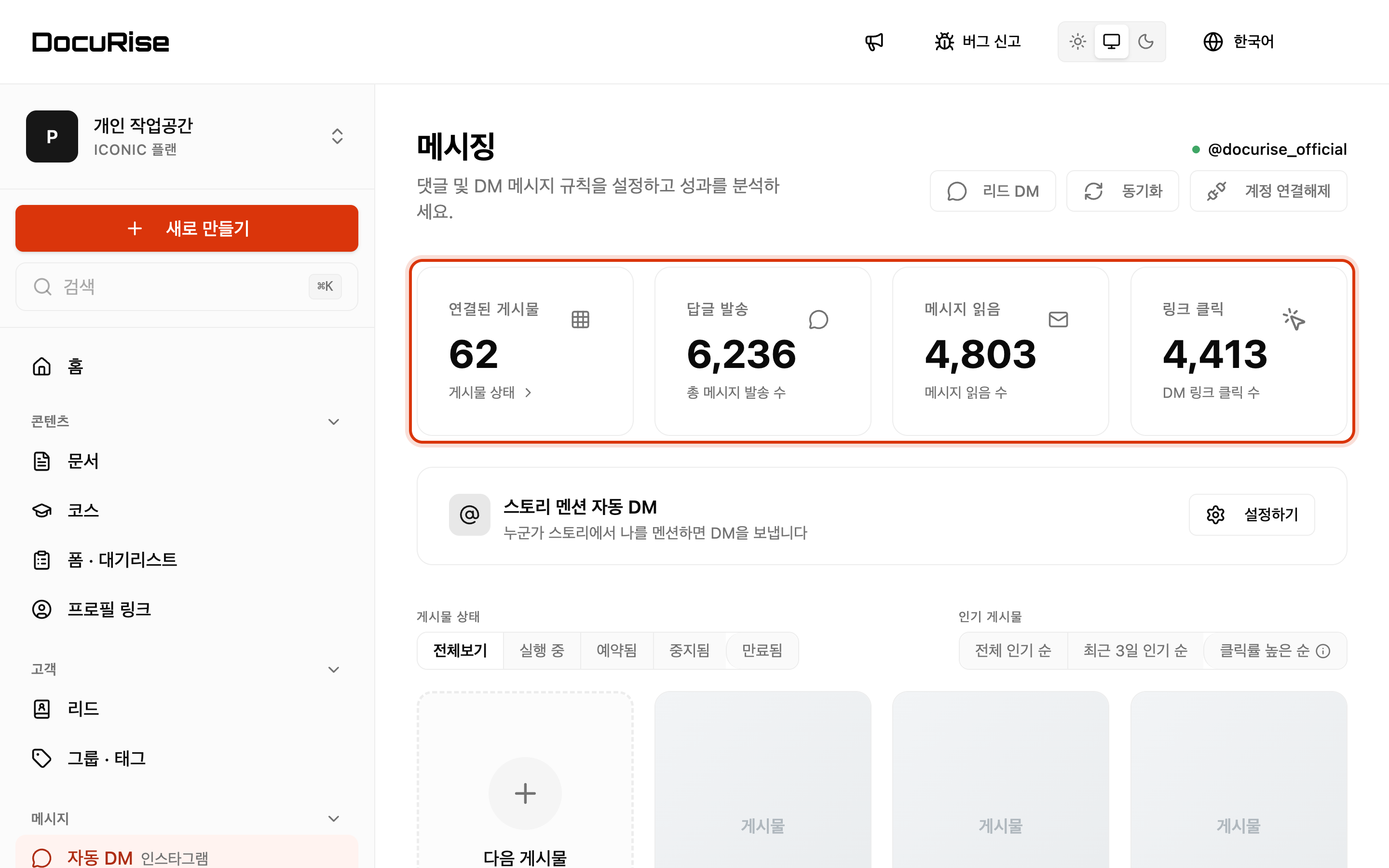Screen dimensions: 1389x868
Task: Click the clipboard form icon
Action: pos(41,560)
